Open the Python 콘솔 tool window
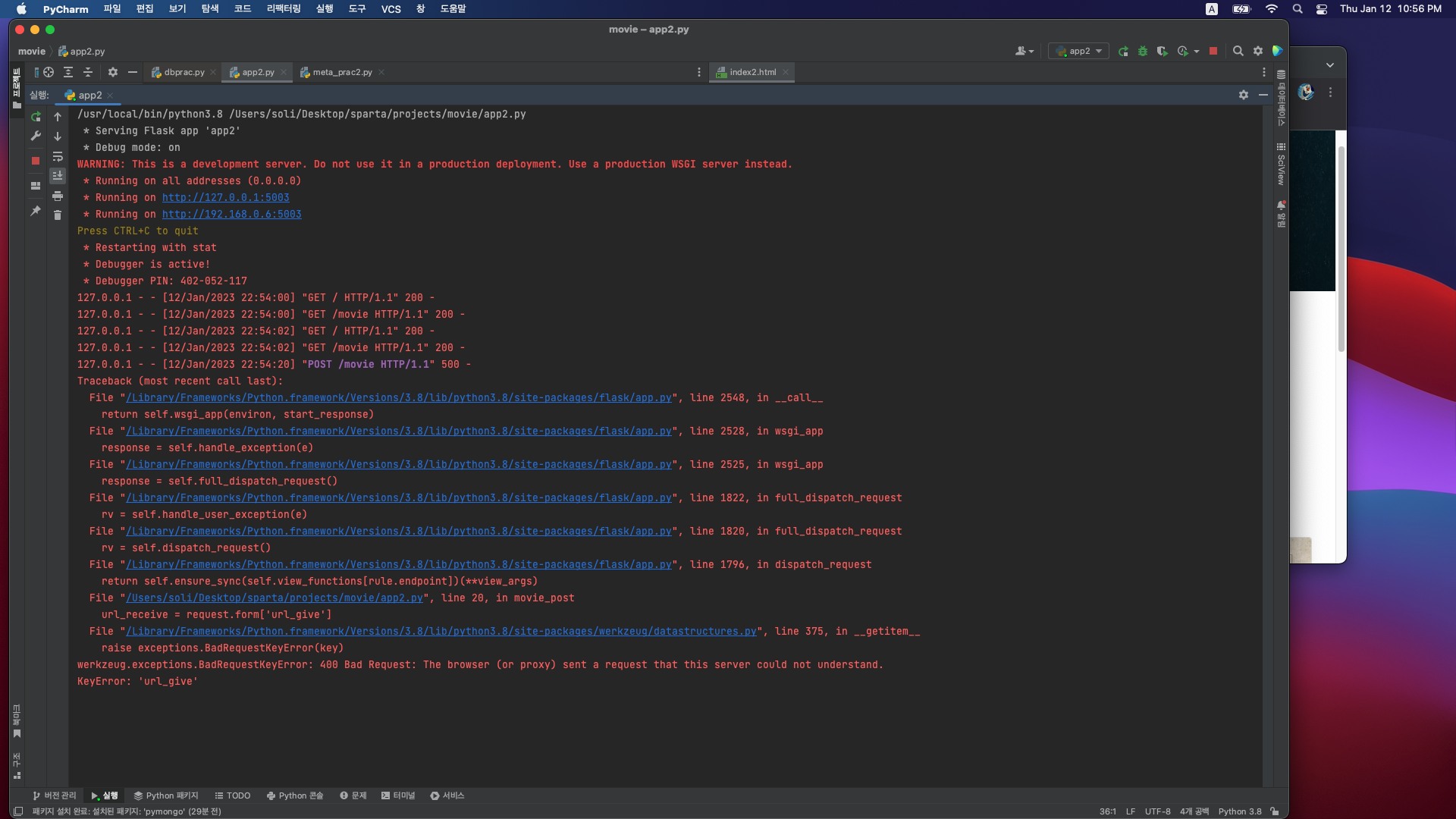Image resolution: width=1456 pixels, height=819 pixels. [x=295, y=795]
